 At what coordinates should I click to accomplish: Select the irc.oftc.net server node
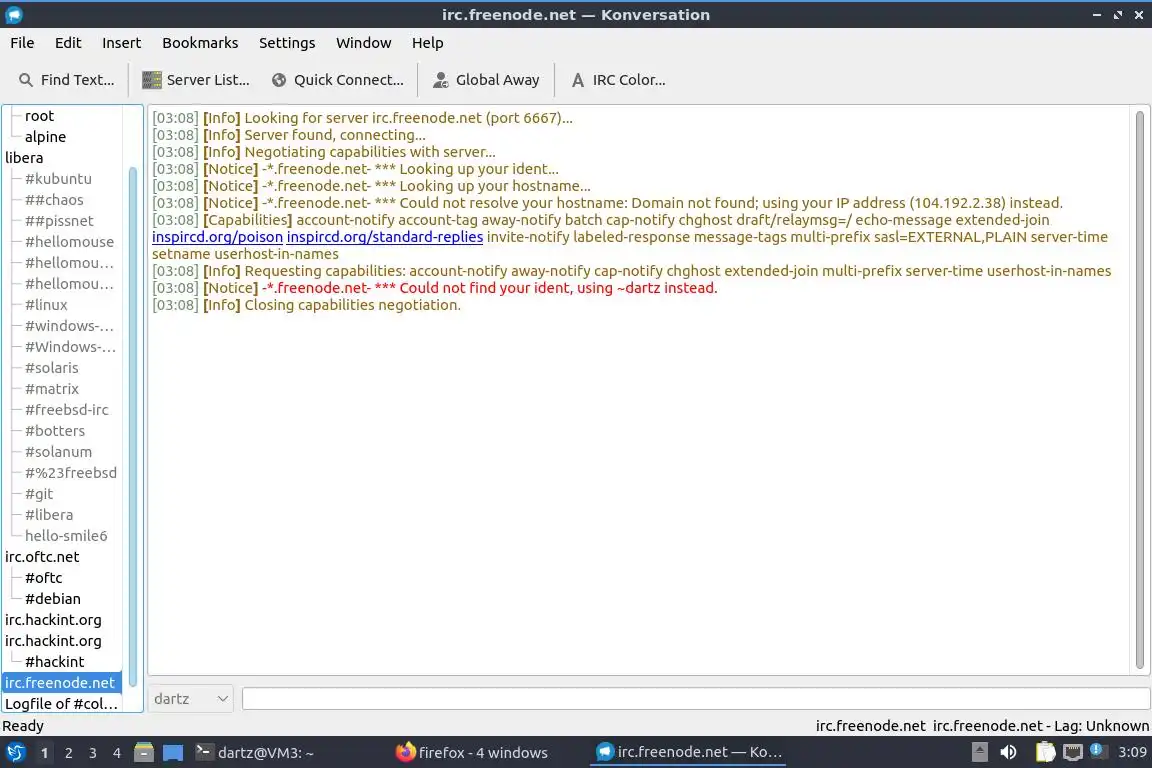click(42, 557)
